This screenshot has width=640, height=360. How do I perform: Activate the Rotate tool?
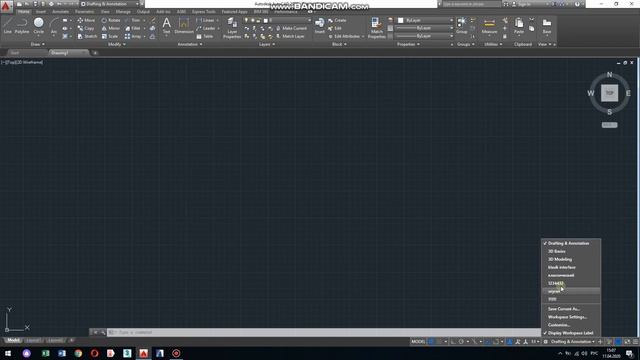pos(111,20)
